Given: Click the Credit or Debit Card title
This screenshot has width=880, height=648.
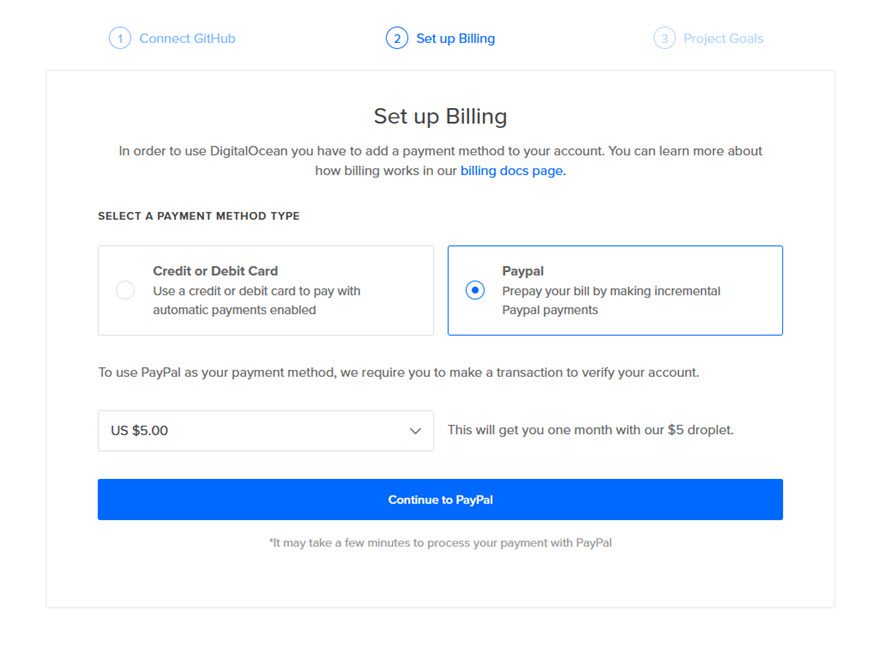Looking at the screenshot, I should 215,271.
